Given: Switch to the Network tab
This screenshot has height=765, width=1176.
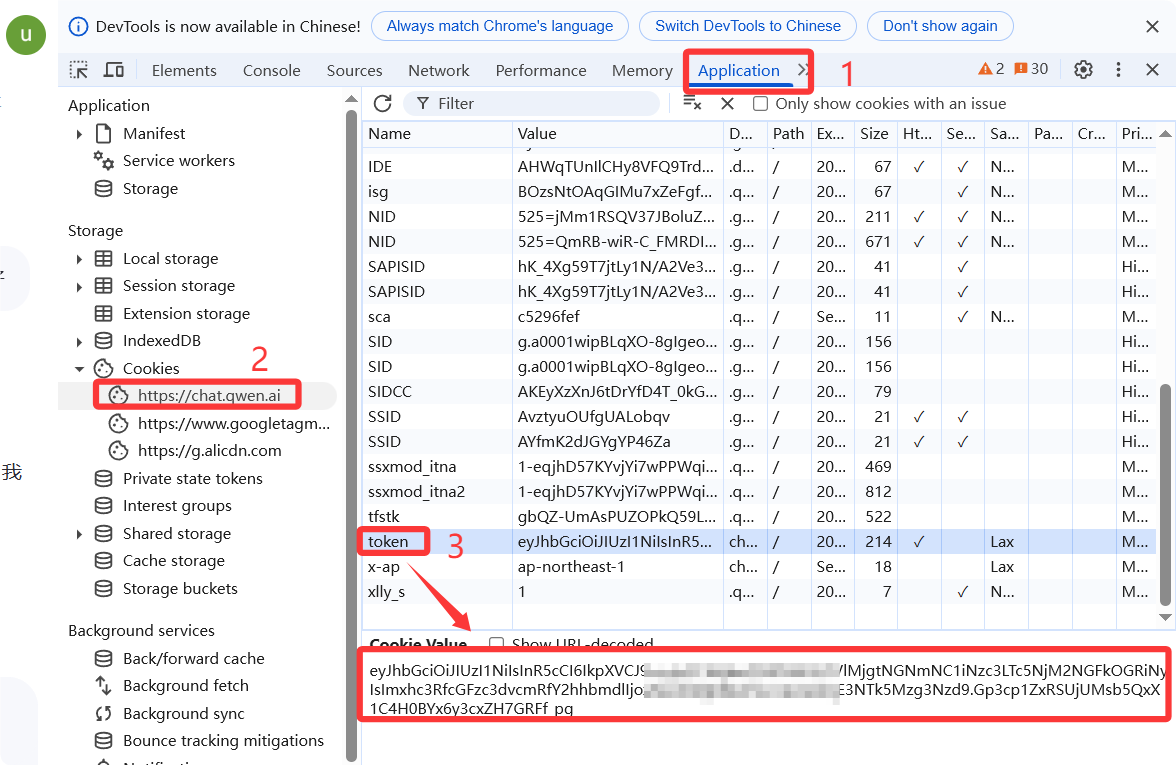Looking at the screenshot, I should (x=438, y=70).
